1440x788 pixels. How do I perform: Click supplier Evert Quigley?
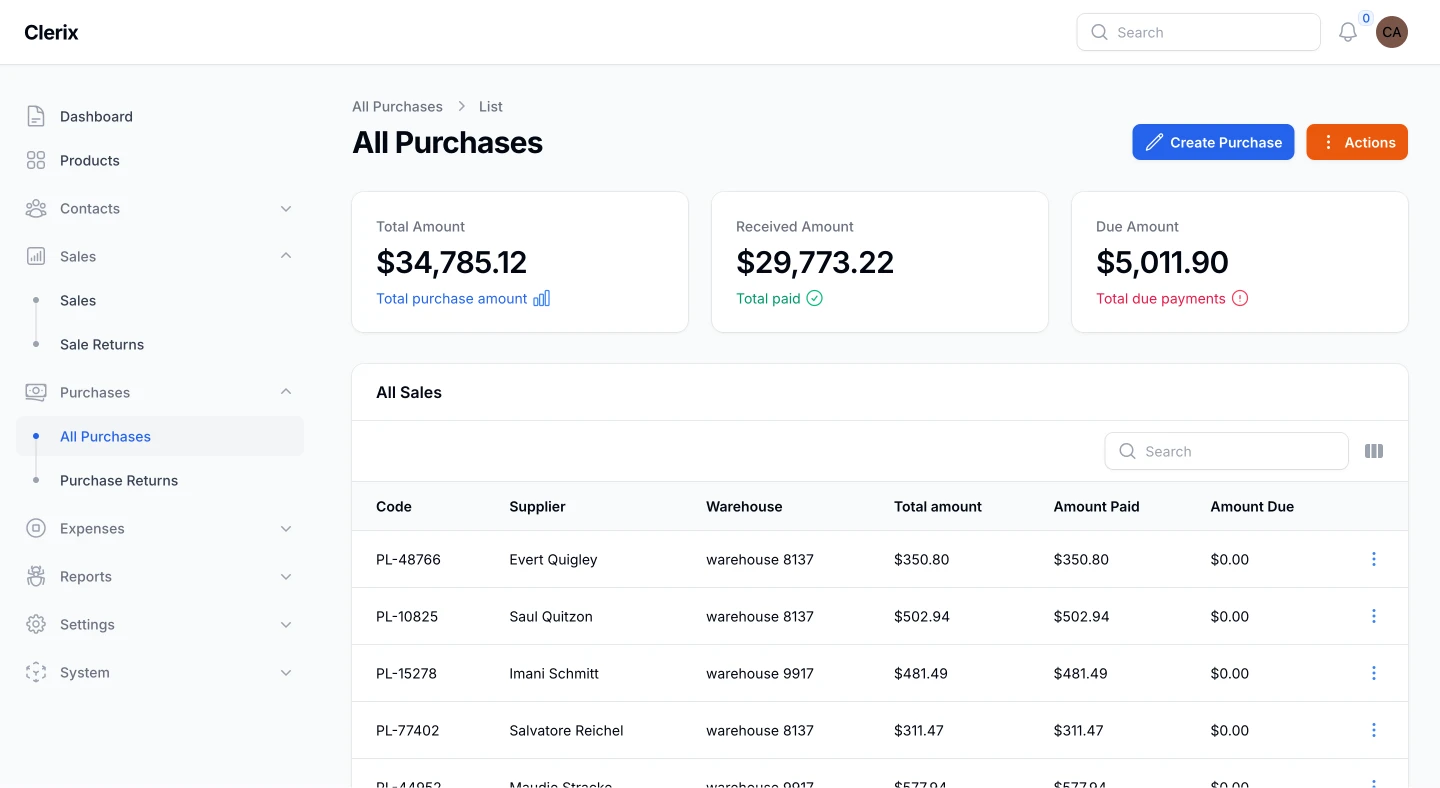553,559
